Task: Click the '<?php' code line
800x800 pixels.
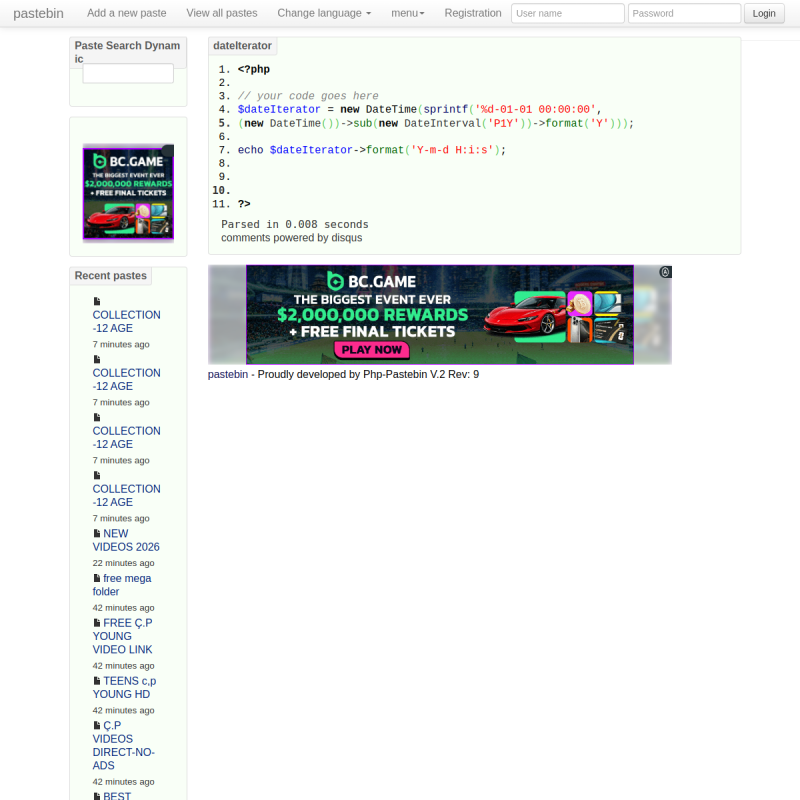Action: 254,69
